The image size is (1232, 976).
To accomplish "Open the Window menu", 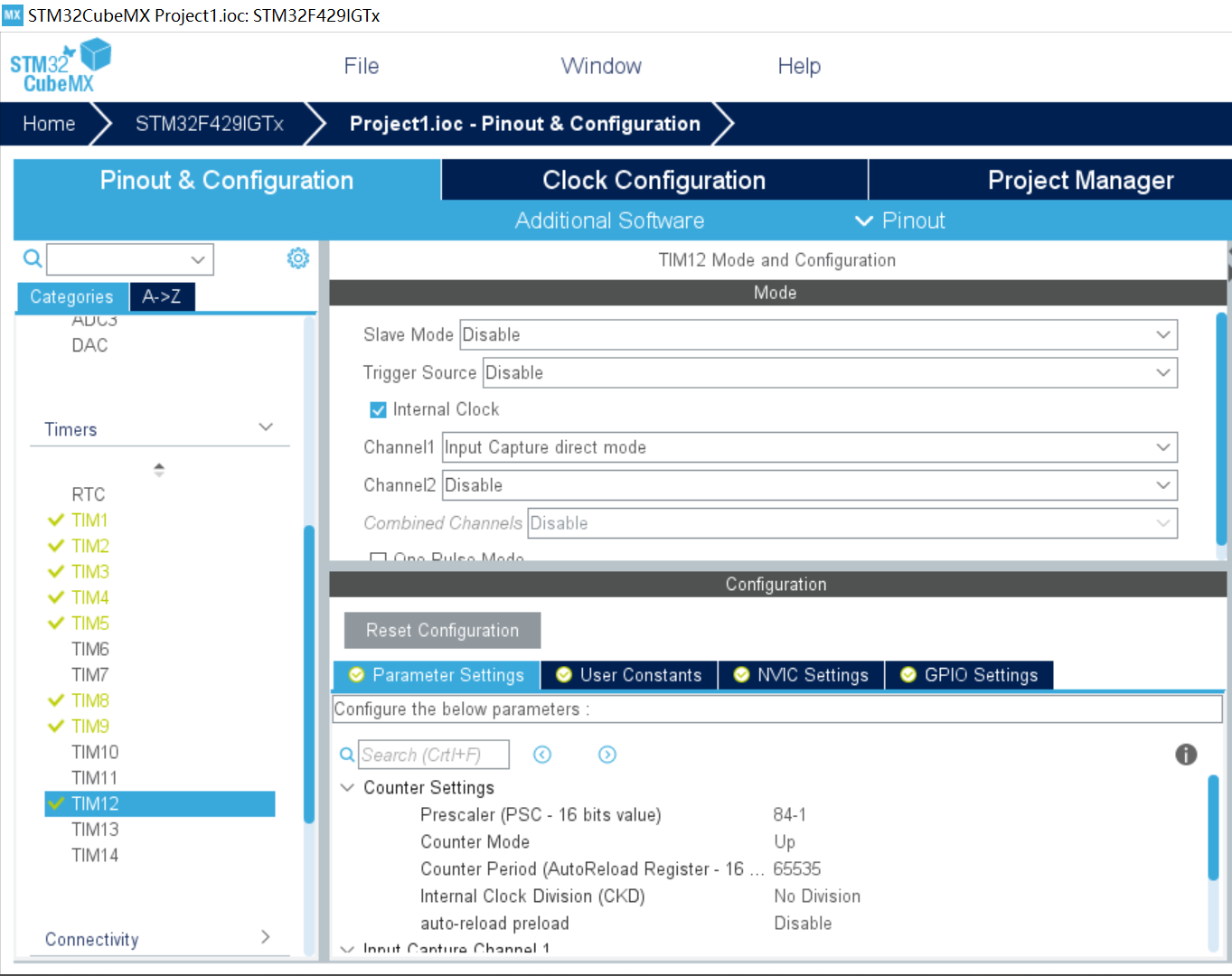I will (x=601, y=66).
